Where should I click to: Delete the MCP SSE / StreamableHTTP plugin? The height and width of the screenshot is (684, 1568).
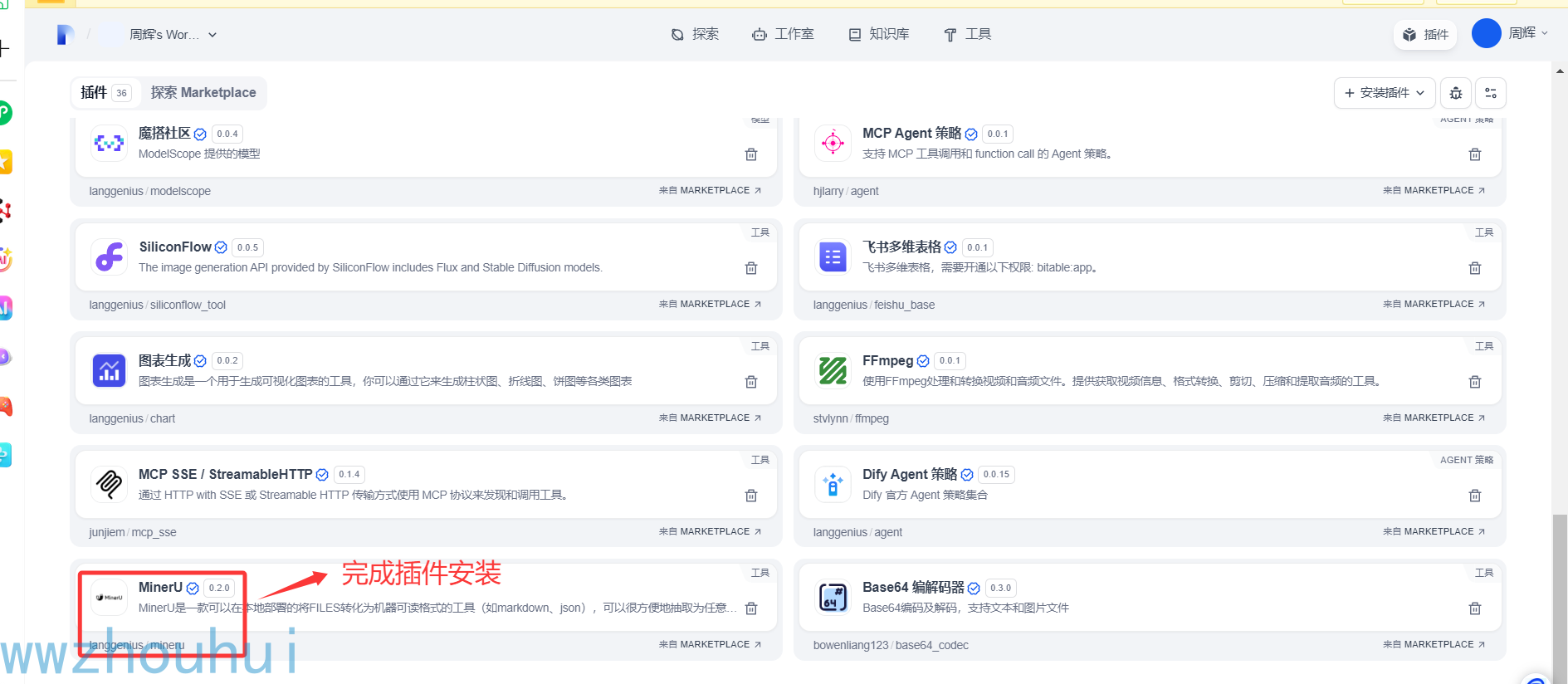pos(751,496)
